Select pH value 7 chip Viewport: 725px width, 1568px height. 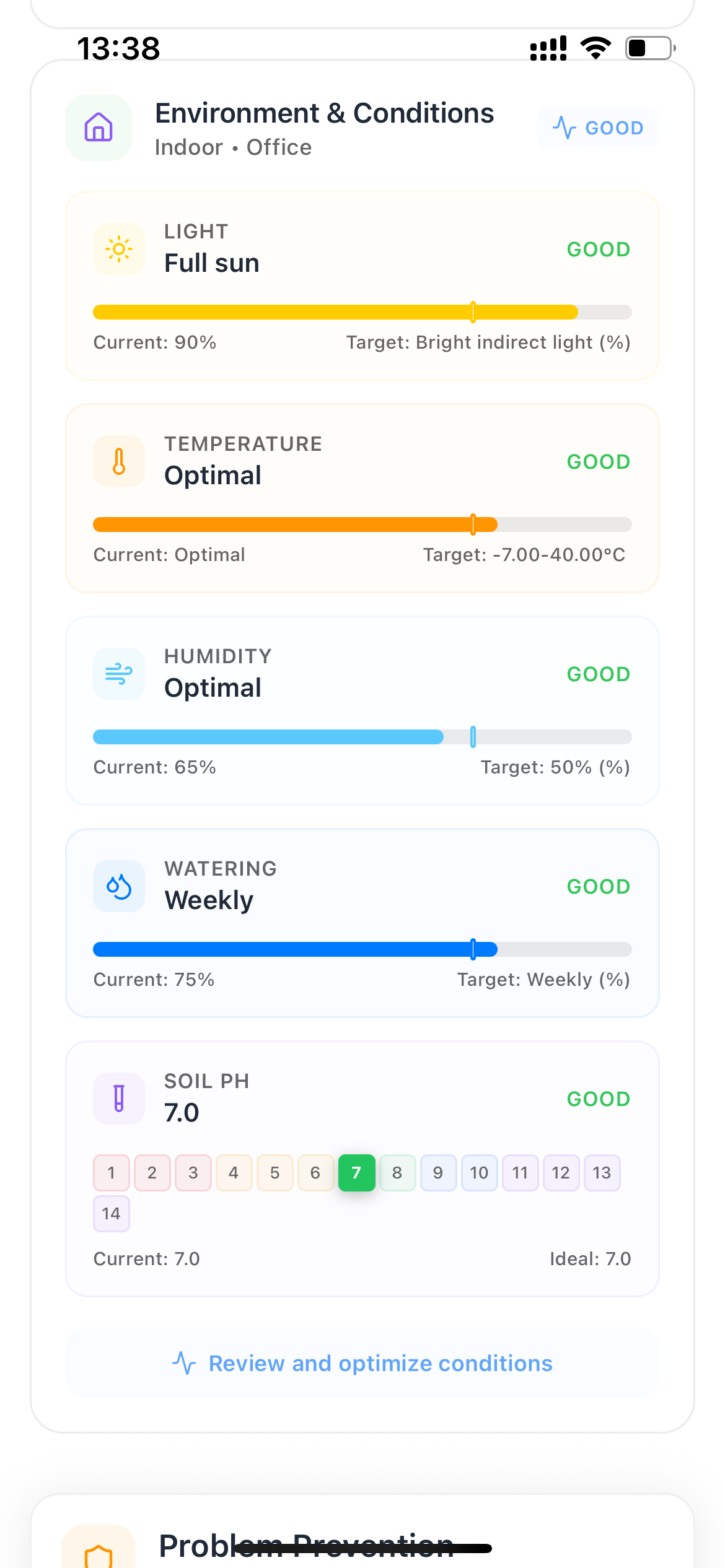(x=357, y=1172)
